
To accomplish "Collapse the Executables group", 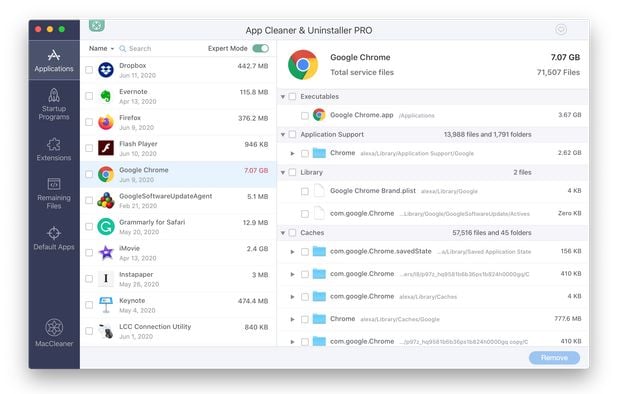I will tap(283, 97).
